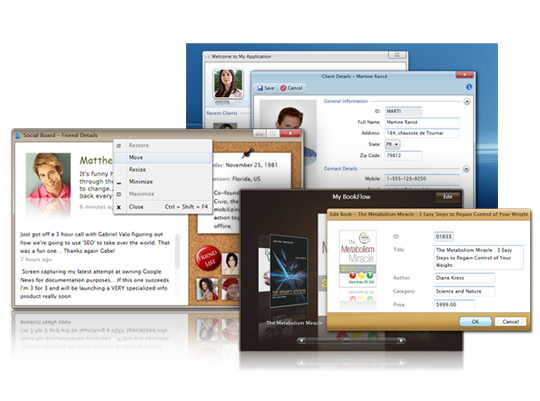The width and height of the screenshot is (540, 401).
Task: Open the State dropdown
Action: coord(392,144)
